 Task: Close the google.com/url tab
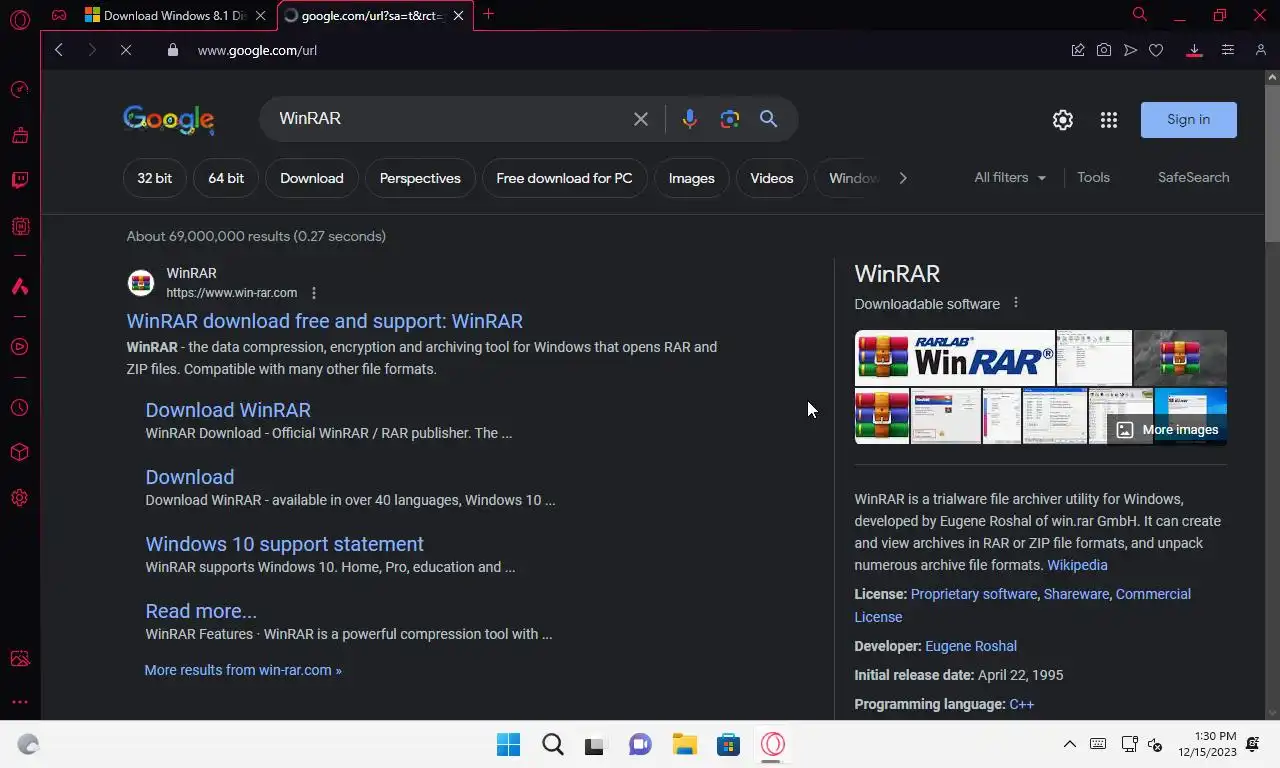(x=459, y=15)
